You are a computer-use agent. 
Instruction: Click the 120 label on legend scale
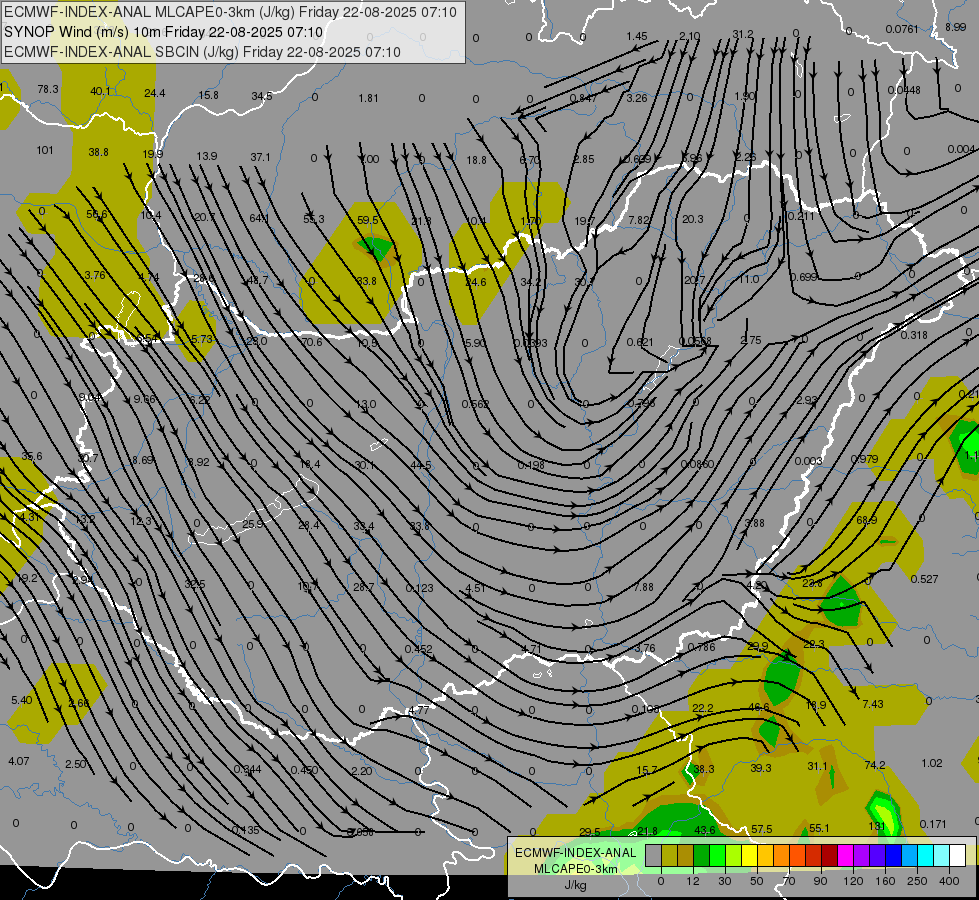click(853, 881)
